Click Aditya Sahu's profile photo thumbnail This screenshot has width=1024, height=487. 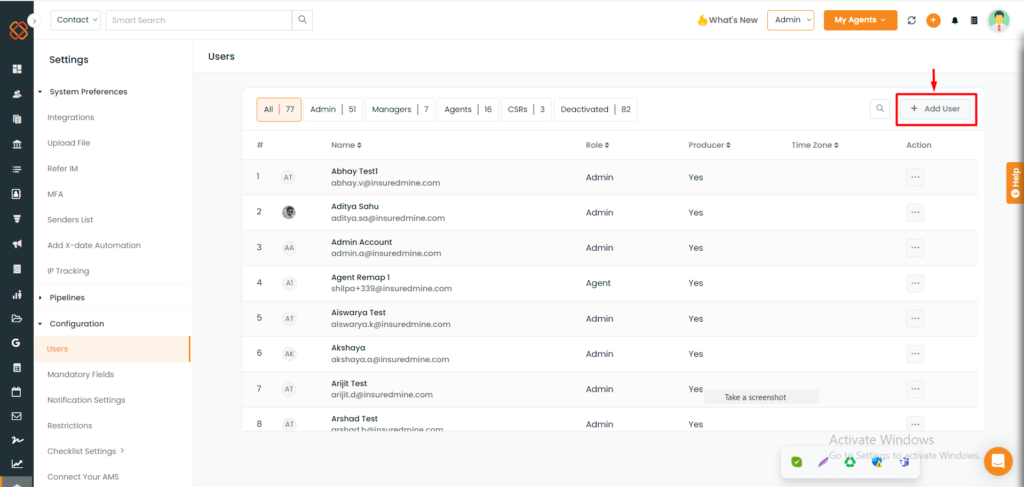(289, 212)
